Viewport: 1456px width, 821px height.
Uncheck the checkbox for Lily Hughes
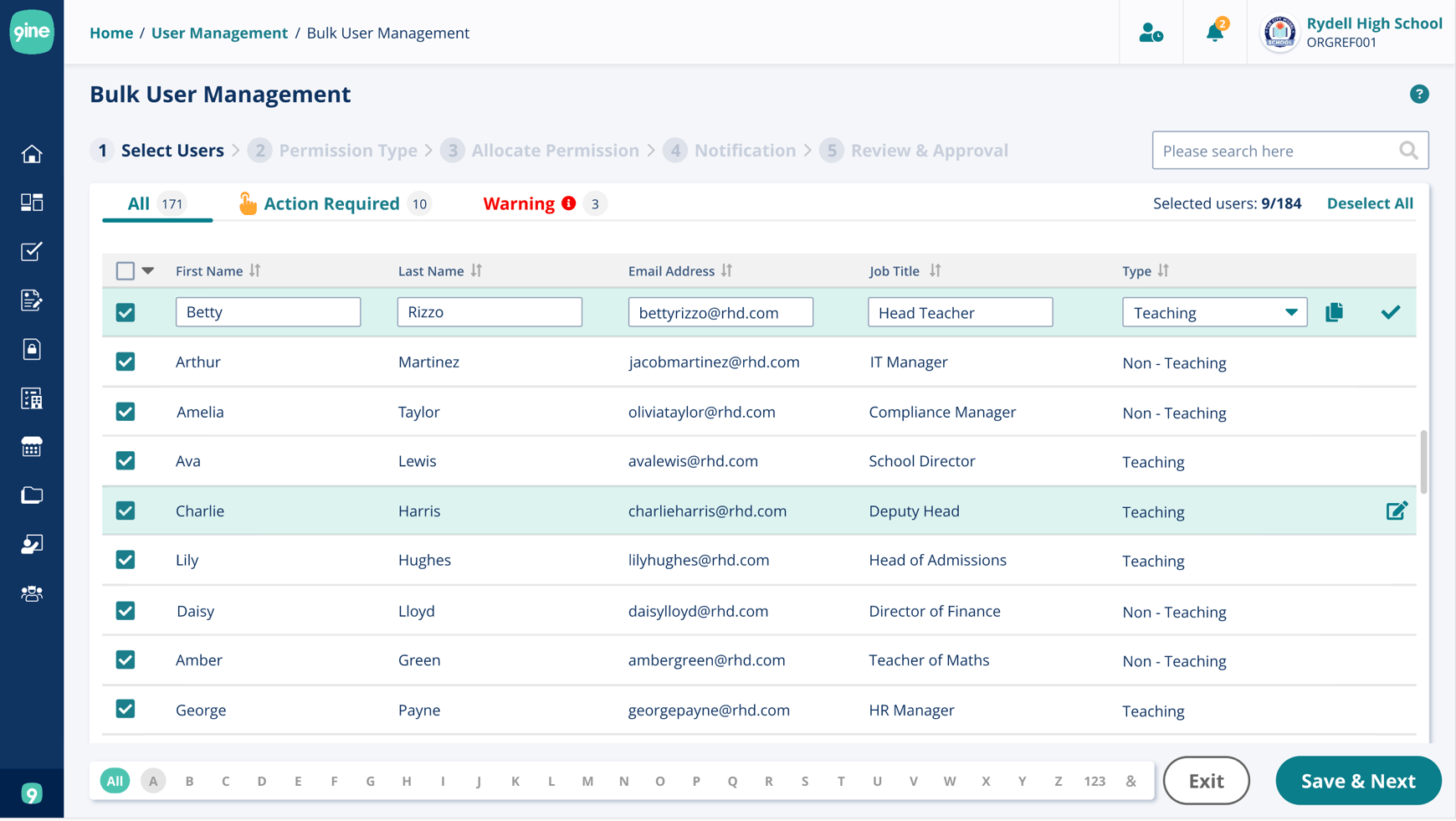pos(125,560)
